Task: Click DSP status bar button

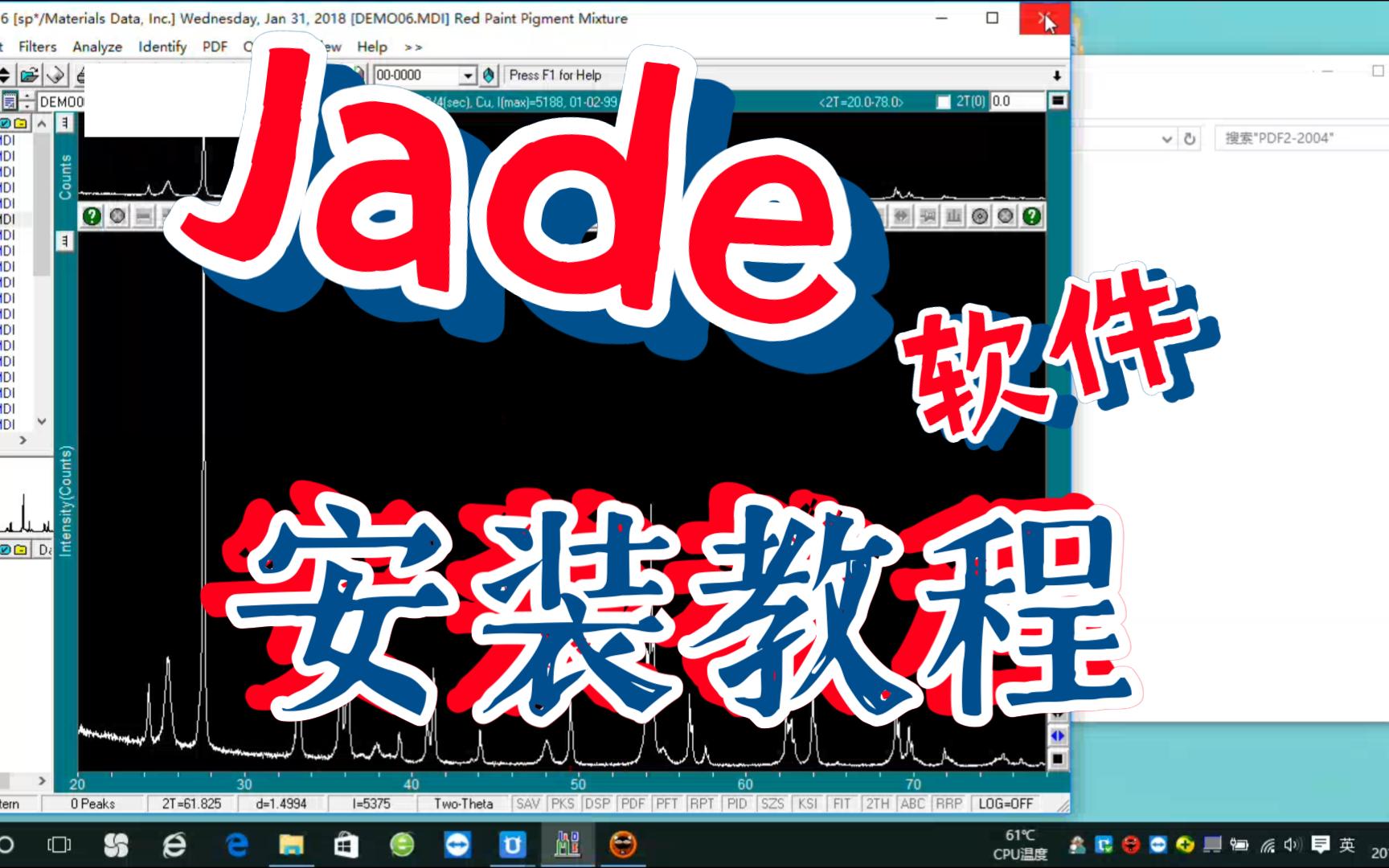Action: 597,804
